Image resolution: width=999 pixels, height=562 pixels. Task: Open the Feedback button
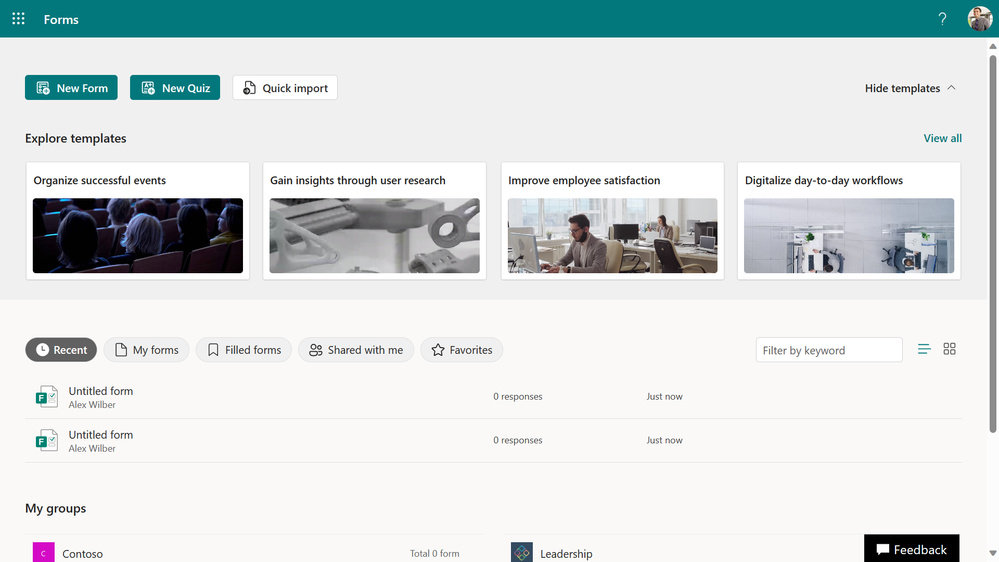pyautogui.click(x=912, y=549)
